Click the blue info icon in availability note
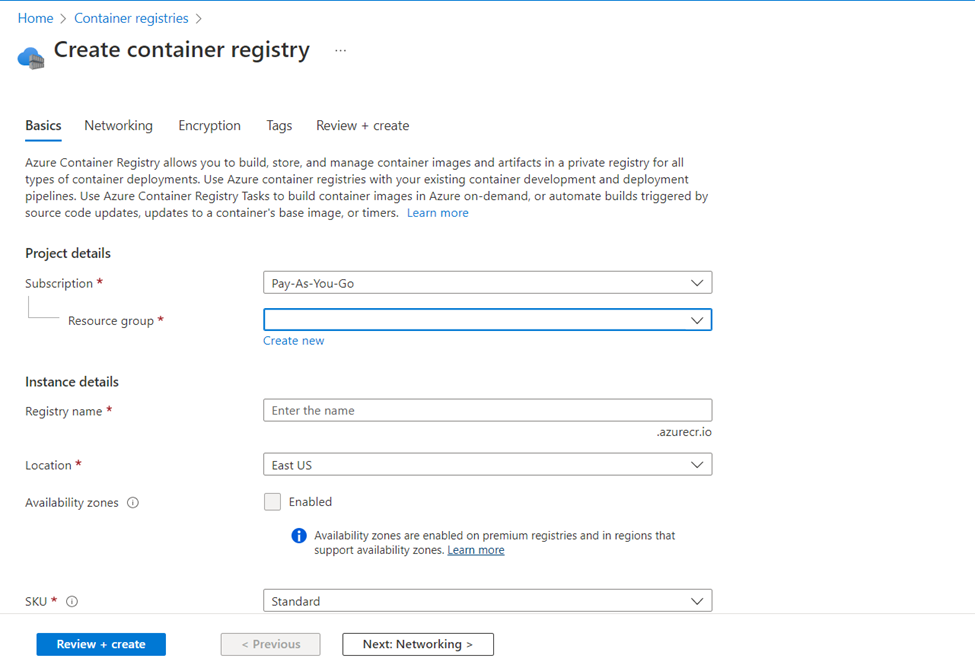Viewport: 975px width, 668px height. pos(297,535)
